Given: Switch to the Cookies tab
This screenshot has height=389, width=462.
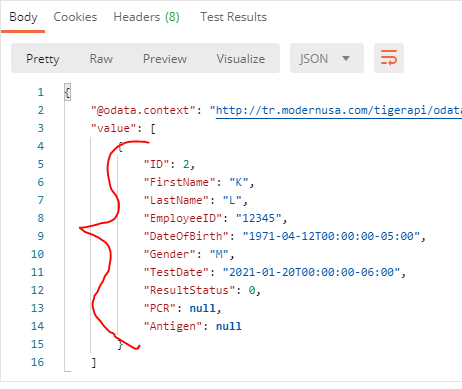Looking at the screenshot, I should [x=75, y=17].
